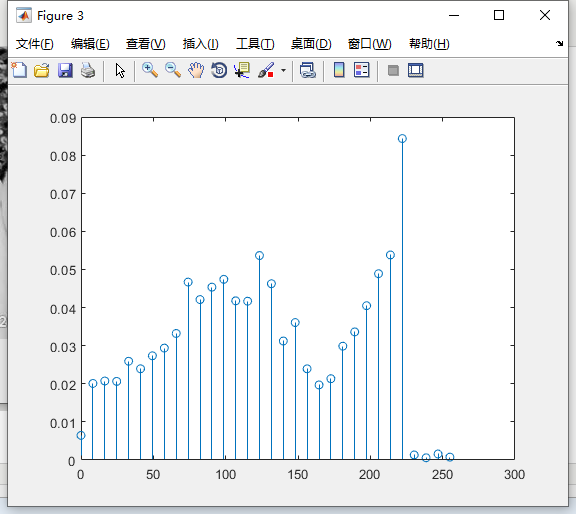Open the 桌面(D) menu
The width and height of the screenshot is (576, 514).
click(x=311, y=44)
